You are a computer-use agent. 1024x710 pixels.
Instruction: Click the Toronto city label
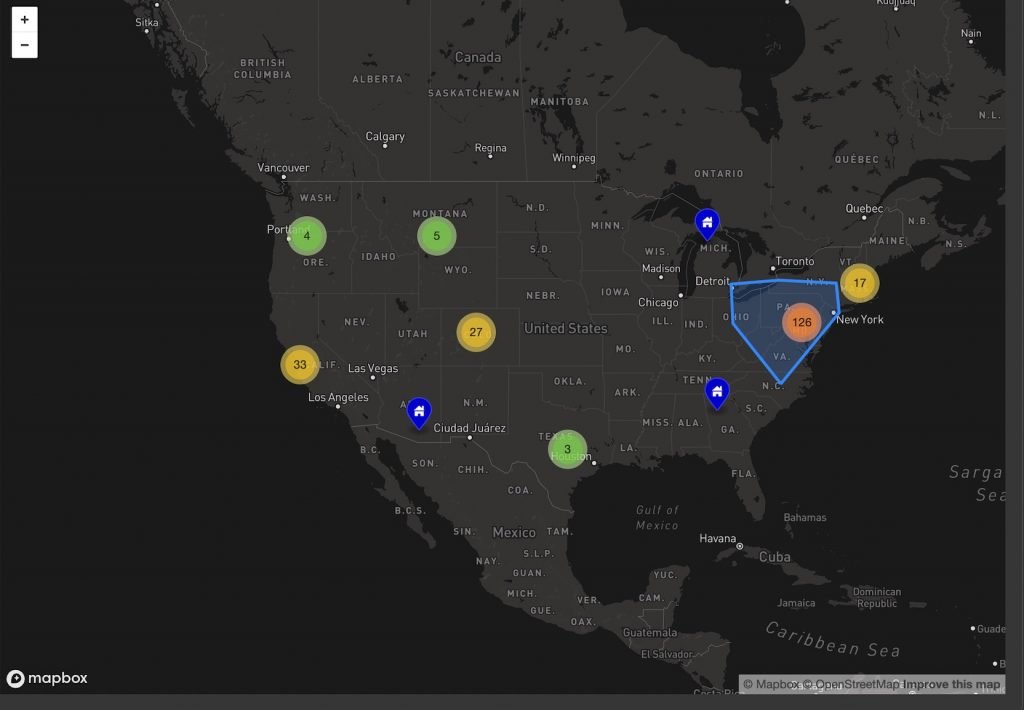pyautogui.click(x=795, y=261)
